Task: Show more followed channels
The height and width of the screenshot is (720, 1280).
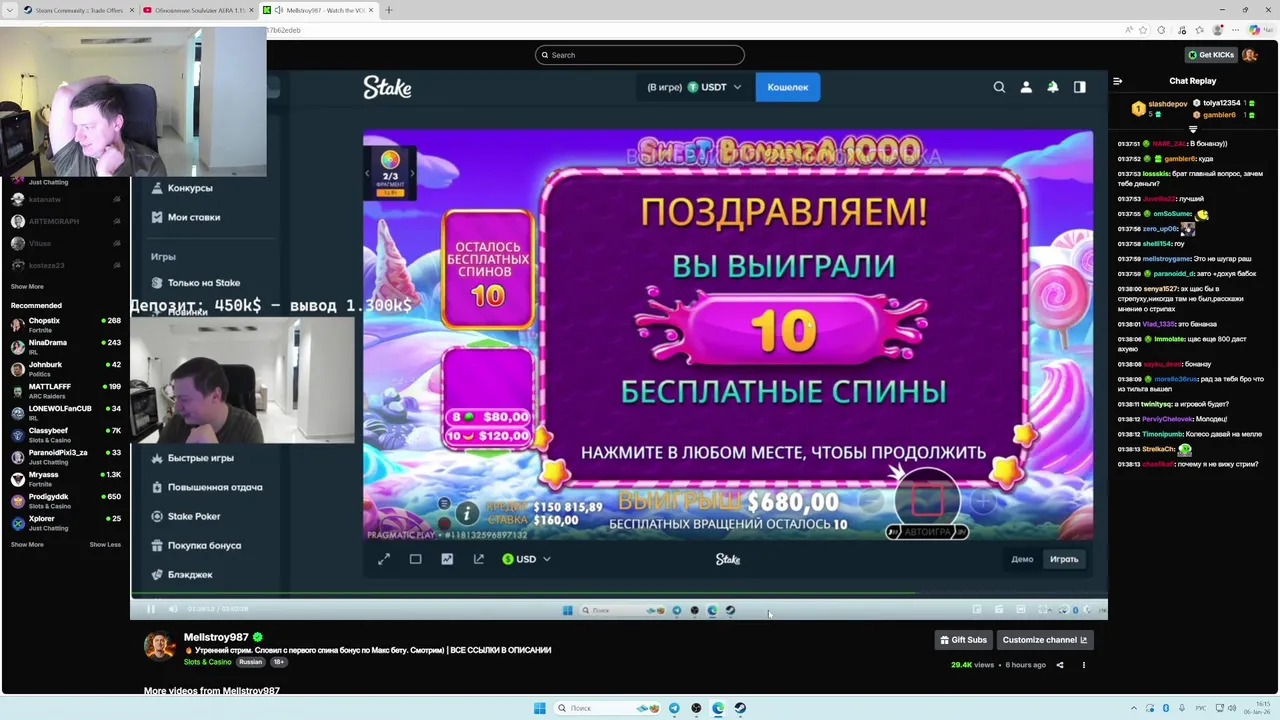Action: [x=27, y=286]
